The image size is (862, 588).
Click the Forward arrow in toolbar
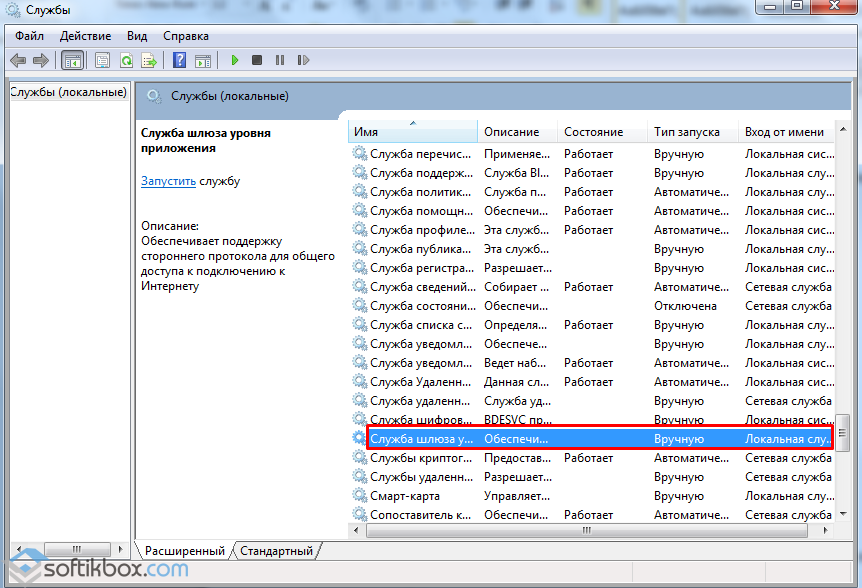tap(41, 61)
